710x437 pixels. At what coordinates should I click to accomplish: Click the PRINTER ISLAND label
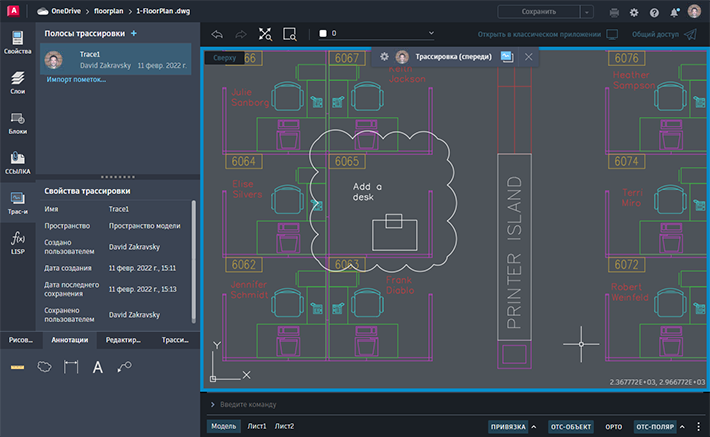(514, 252)
